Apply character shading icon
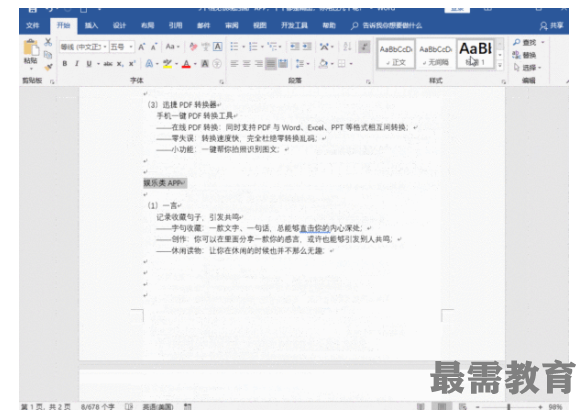The height and width of the screenshot is (417, 582). (205, 64)
